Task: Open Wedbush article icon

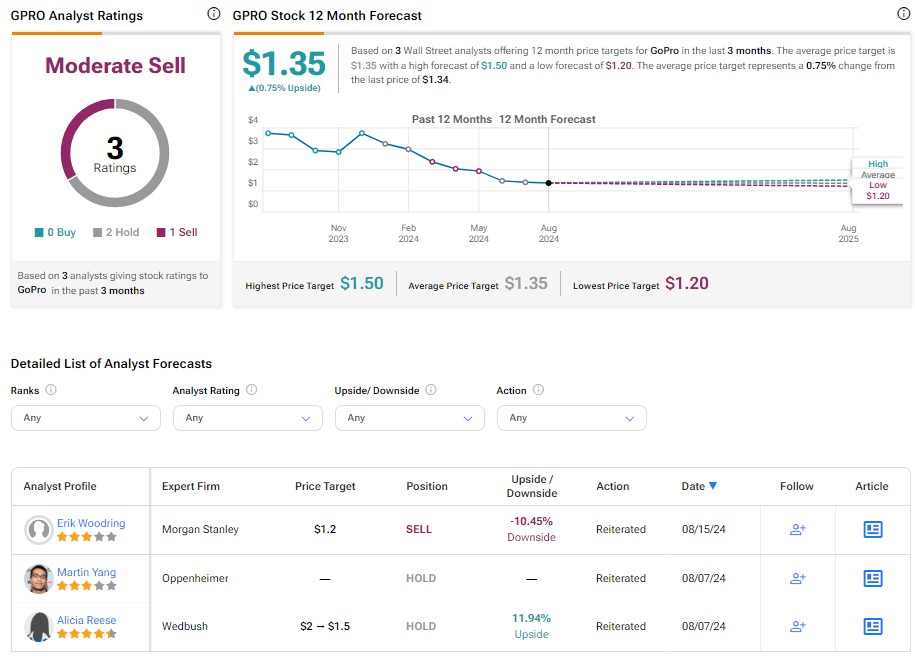Action: click(872, 626)
